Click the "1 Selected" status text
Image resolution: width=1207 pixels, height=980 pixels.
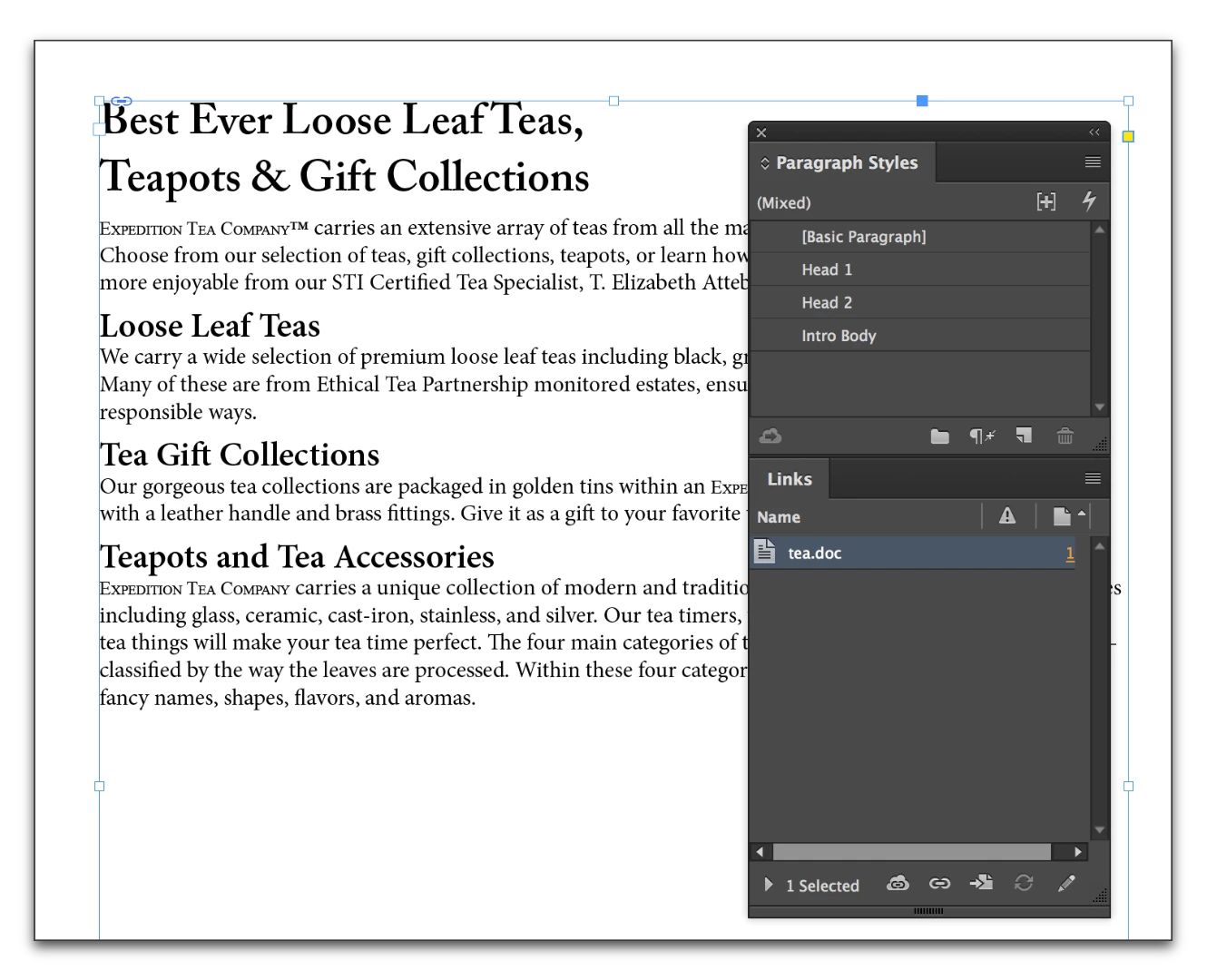[x=822, y=886]
